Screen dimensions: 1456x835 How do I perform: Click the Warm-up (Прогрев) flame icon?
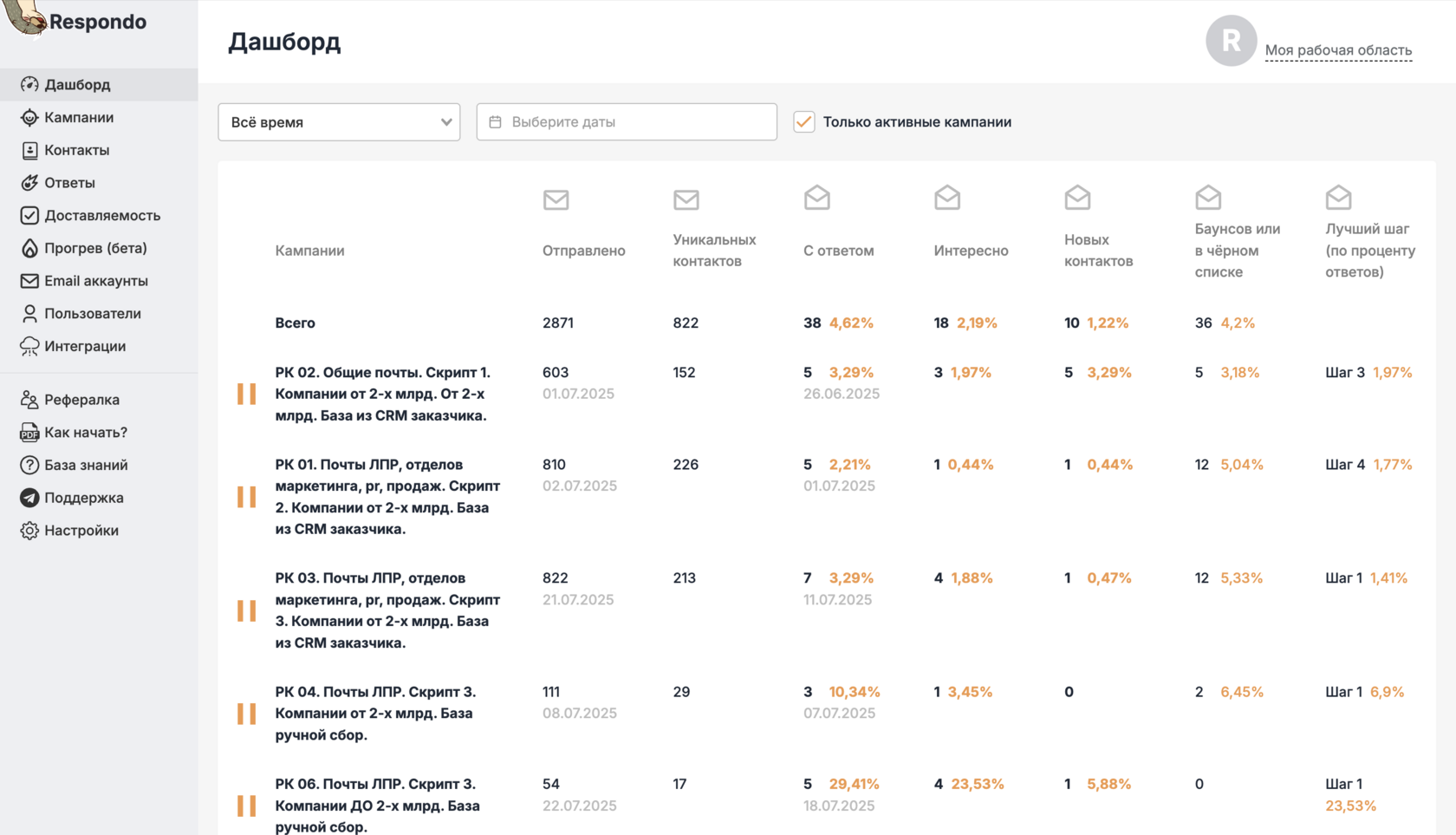click(x=29, y=248)
